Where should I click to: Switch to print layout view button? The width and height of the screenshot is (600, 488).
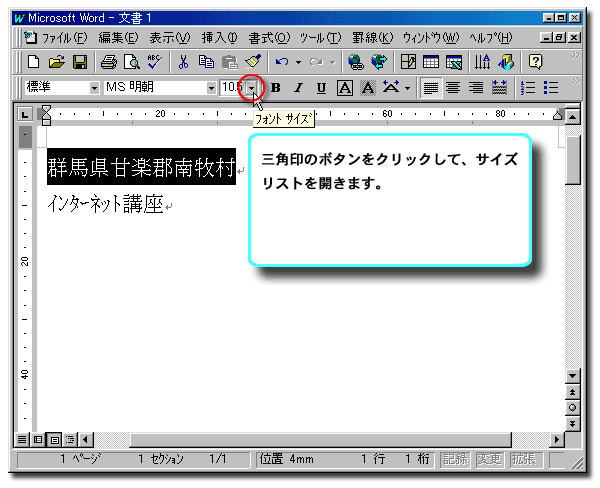pos(55,439)
